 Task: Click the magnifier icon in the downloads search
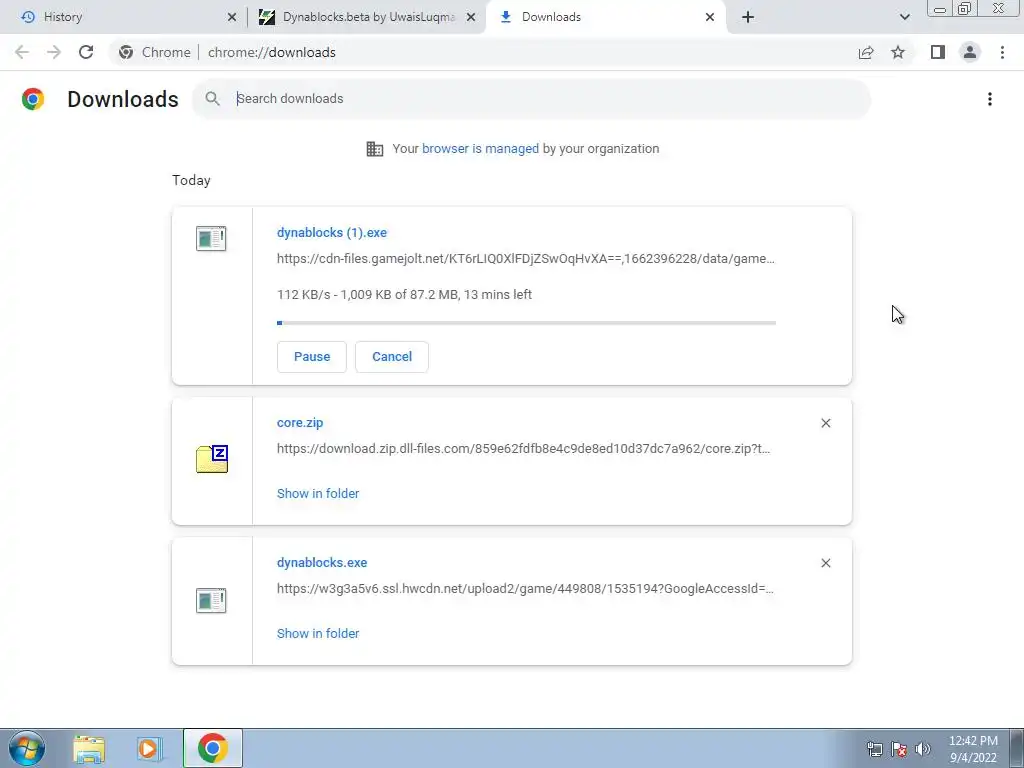coord(212,99)
